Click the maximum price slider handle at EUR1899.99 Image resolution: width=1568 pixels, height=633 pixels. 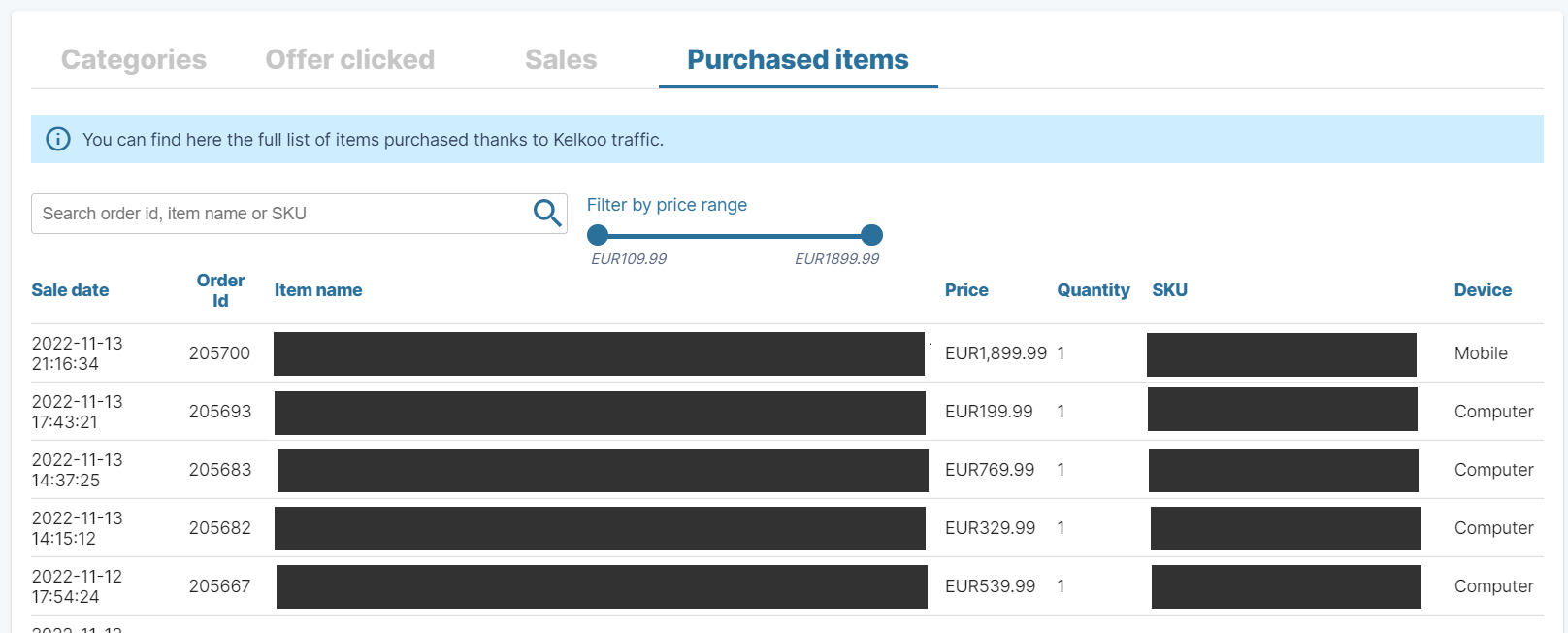(x=870, y=234)
